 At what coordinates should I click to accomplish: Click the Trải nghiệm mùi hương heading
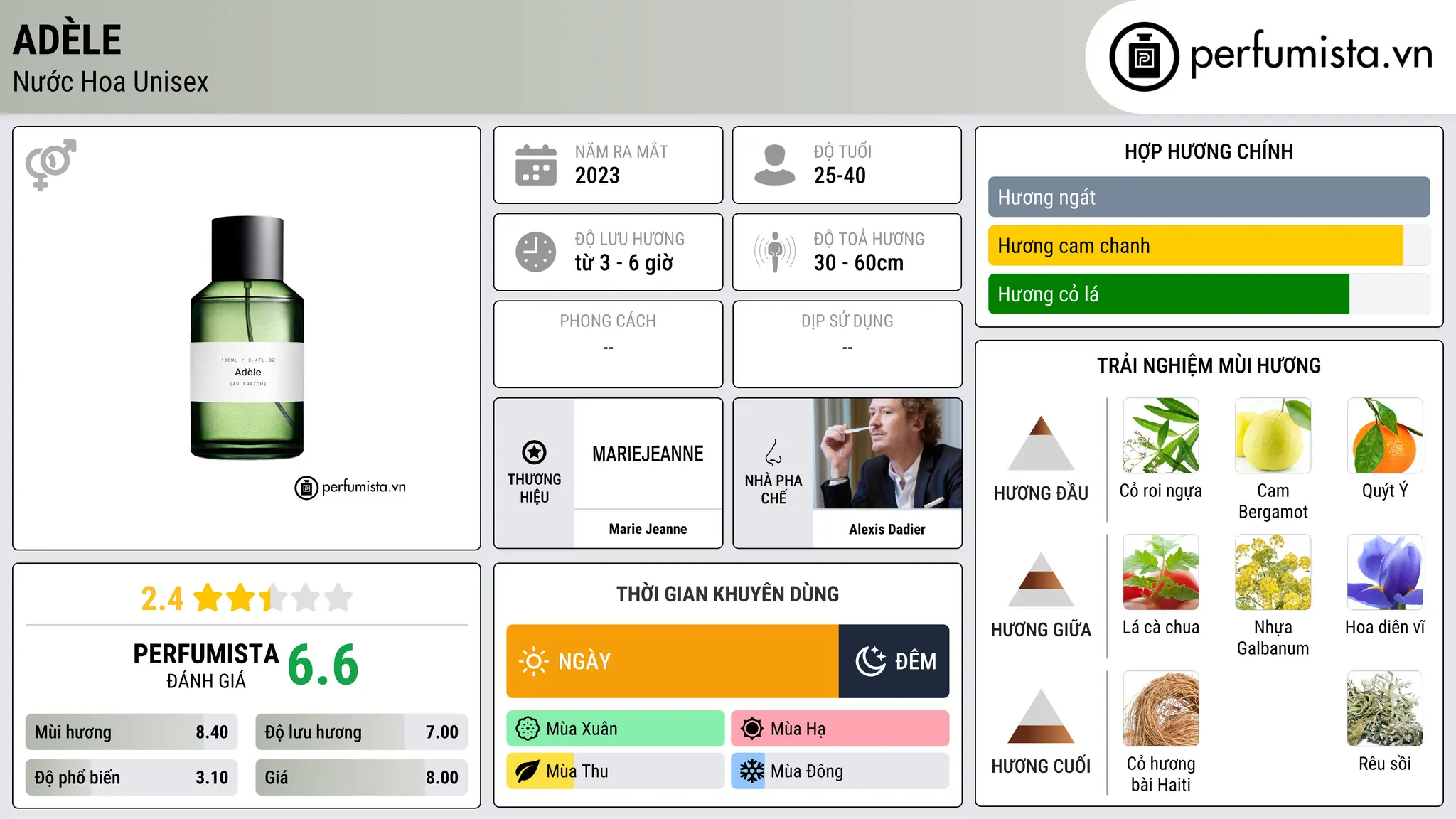pyautogui.click(x=1209, y=365)
